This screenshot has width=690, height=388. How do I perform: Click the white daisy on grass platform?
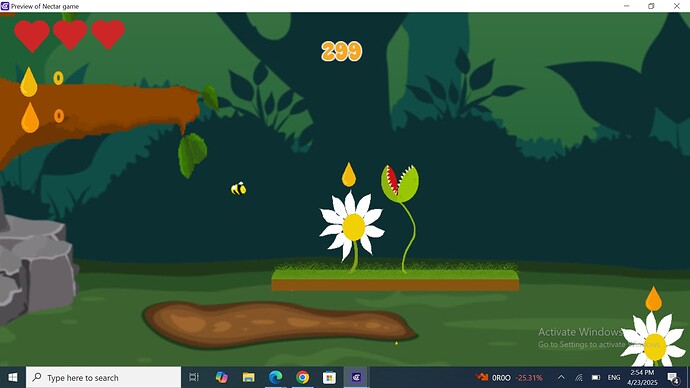[352, 227]
